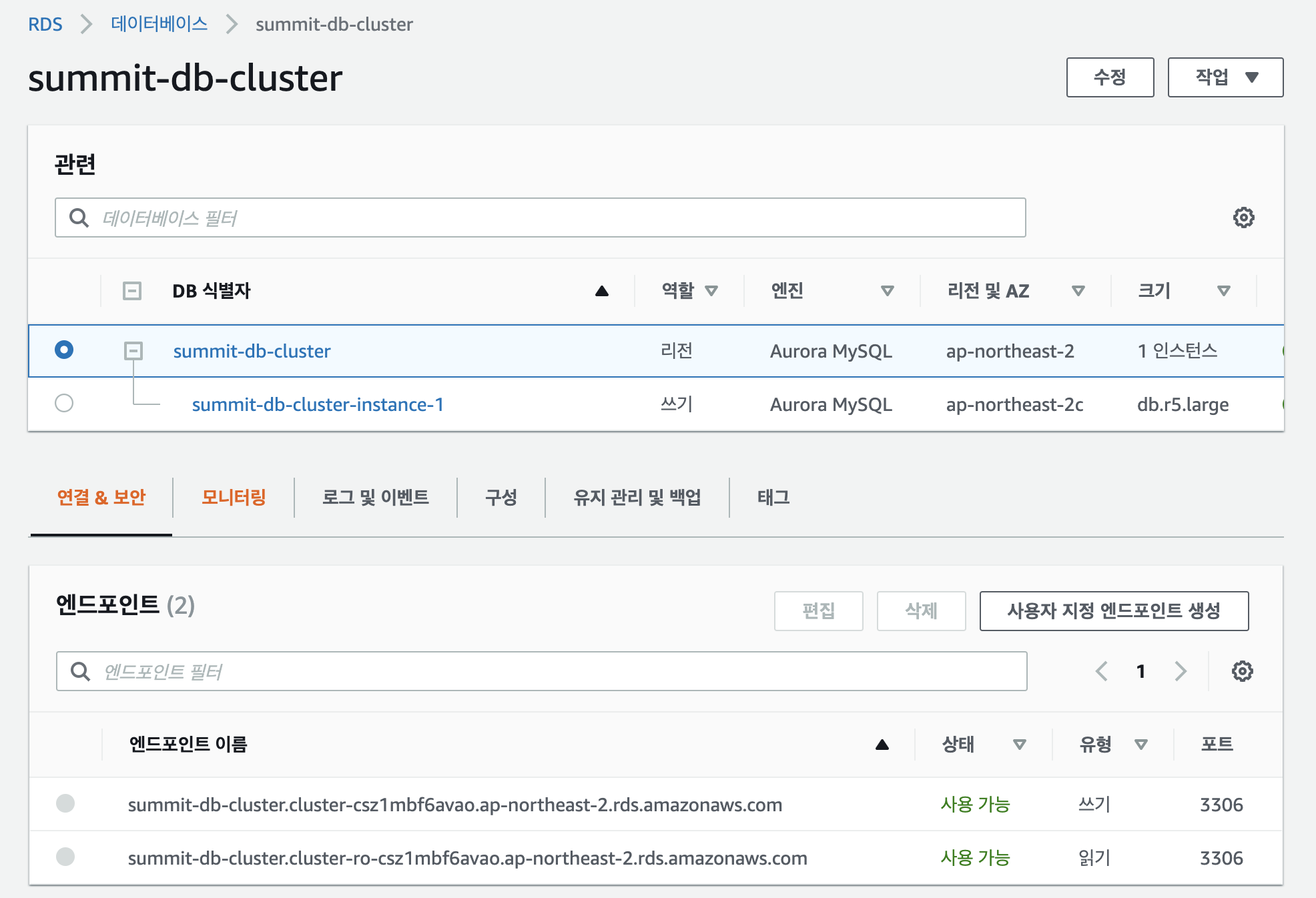Open the 로그 및 이벤트 tab
This screenshot has height=898, width=1316.
[375, 497]
